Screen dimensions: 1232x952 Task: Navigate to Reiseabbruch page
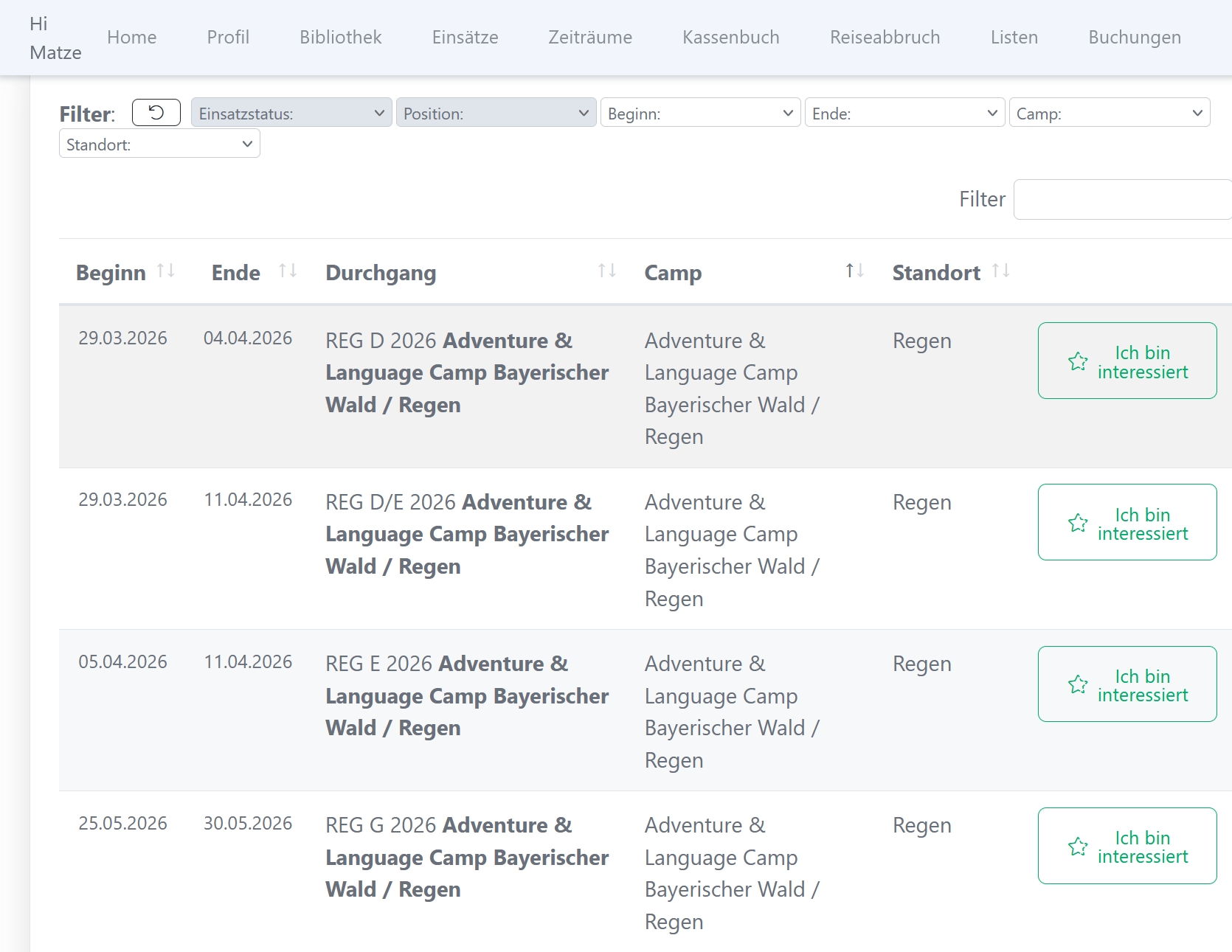[885, 38]
